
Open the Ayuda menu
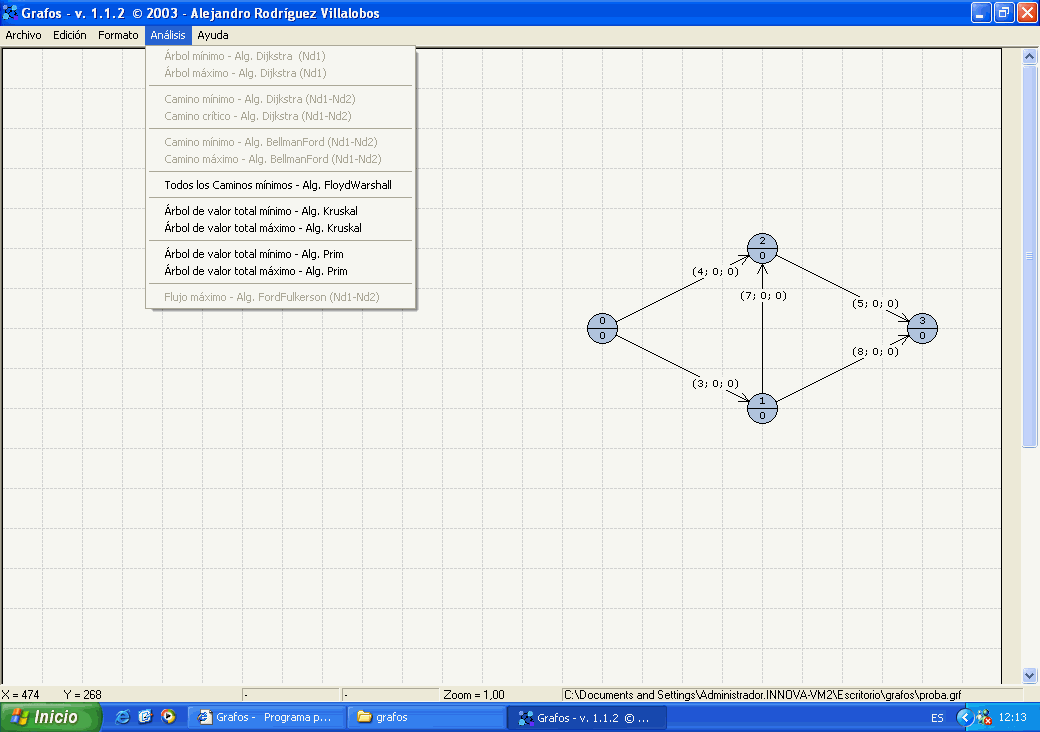(213, 35)
